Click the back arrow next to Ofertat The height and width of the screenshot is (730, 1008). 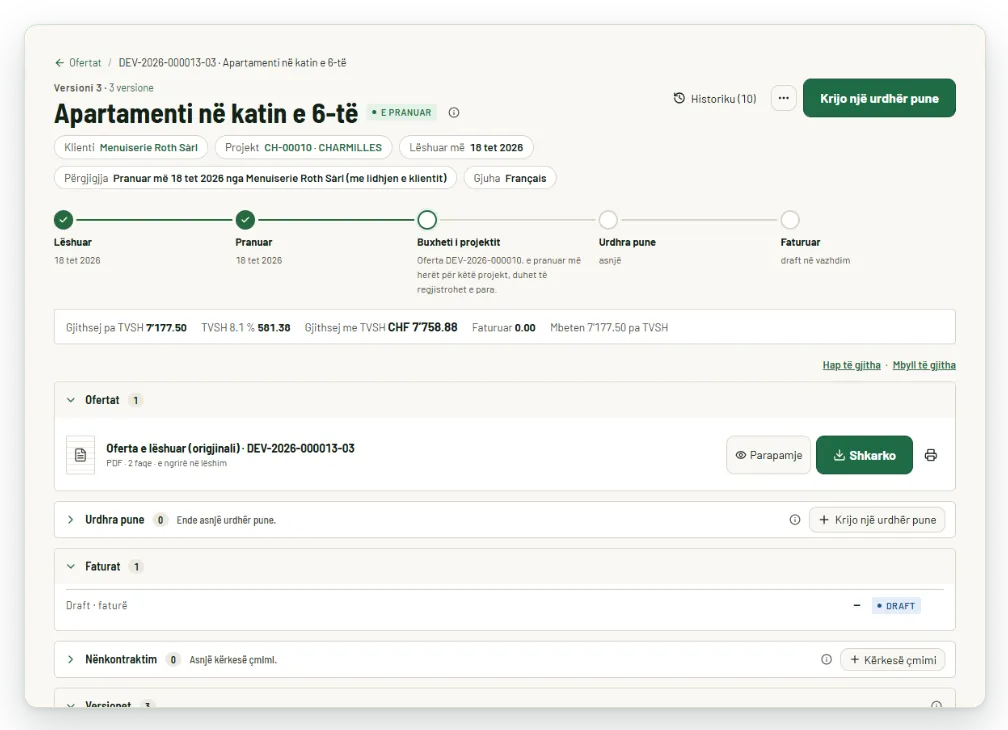59,63
